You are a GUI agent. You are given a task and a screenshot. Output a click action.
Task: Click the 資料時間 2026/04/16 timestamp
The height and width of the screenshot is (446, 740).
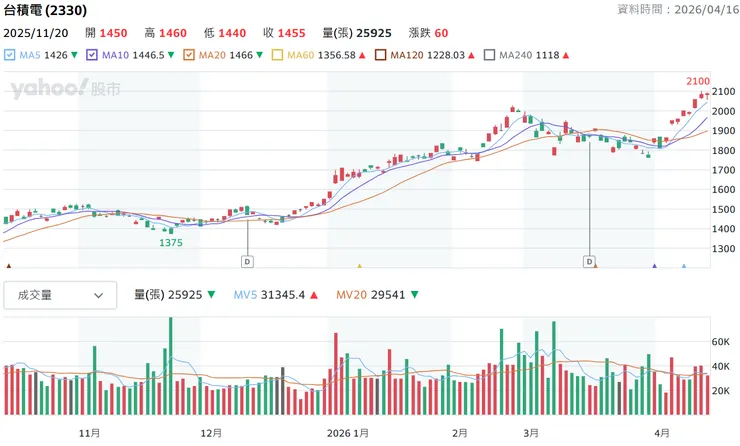click(x=678, y=9)
